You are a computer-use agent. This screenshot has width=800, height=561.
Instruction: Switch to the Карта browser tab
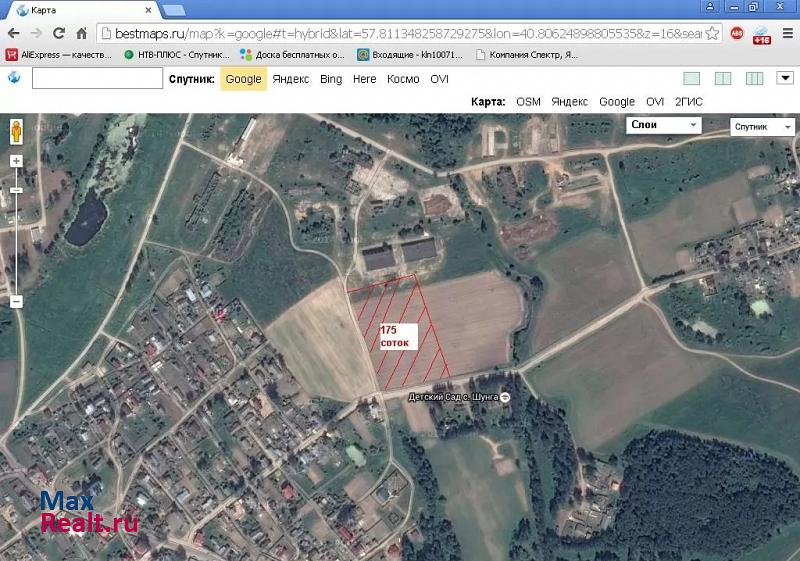click(x=80, y=10)
